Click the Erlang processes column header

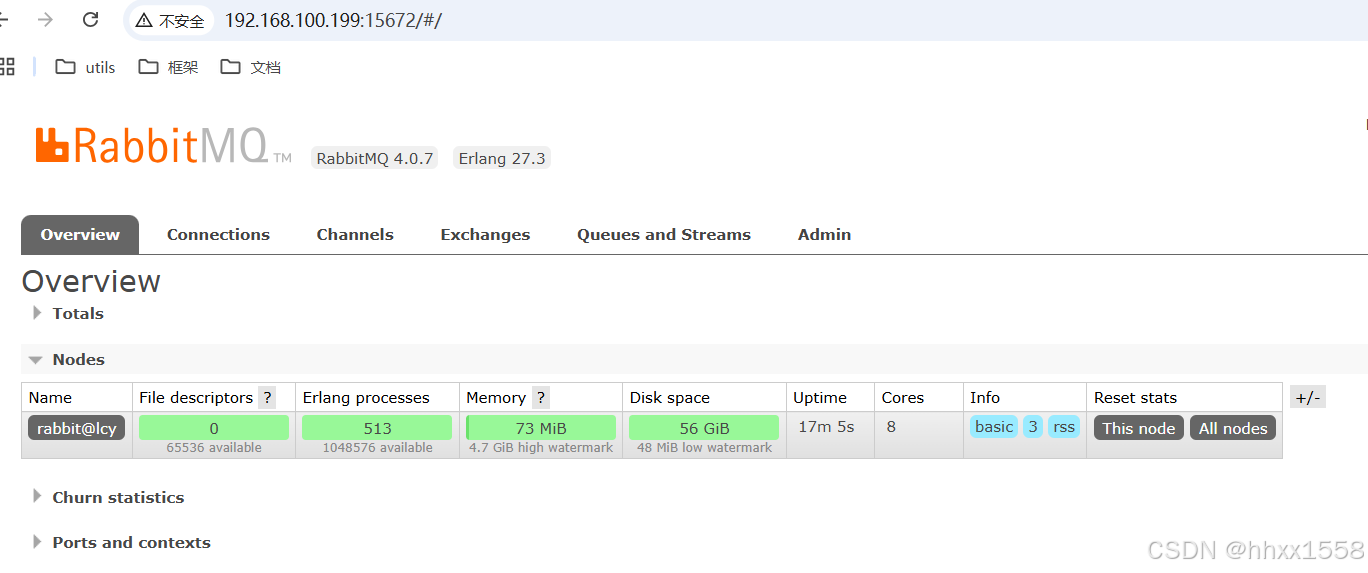366,397
